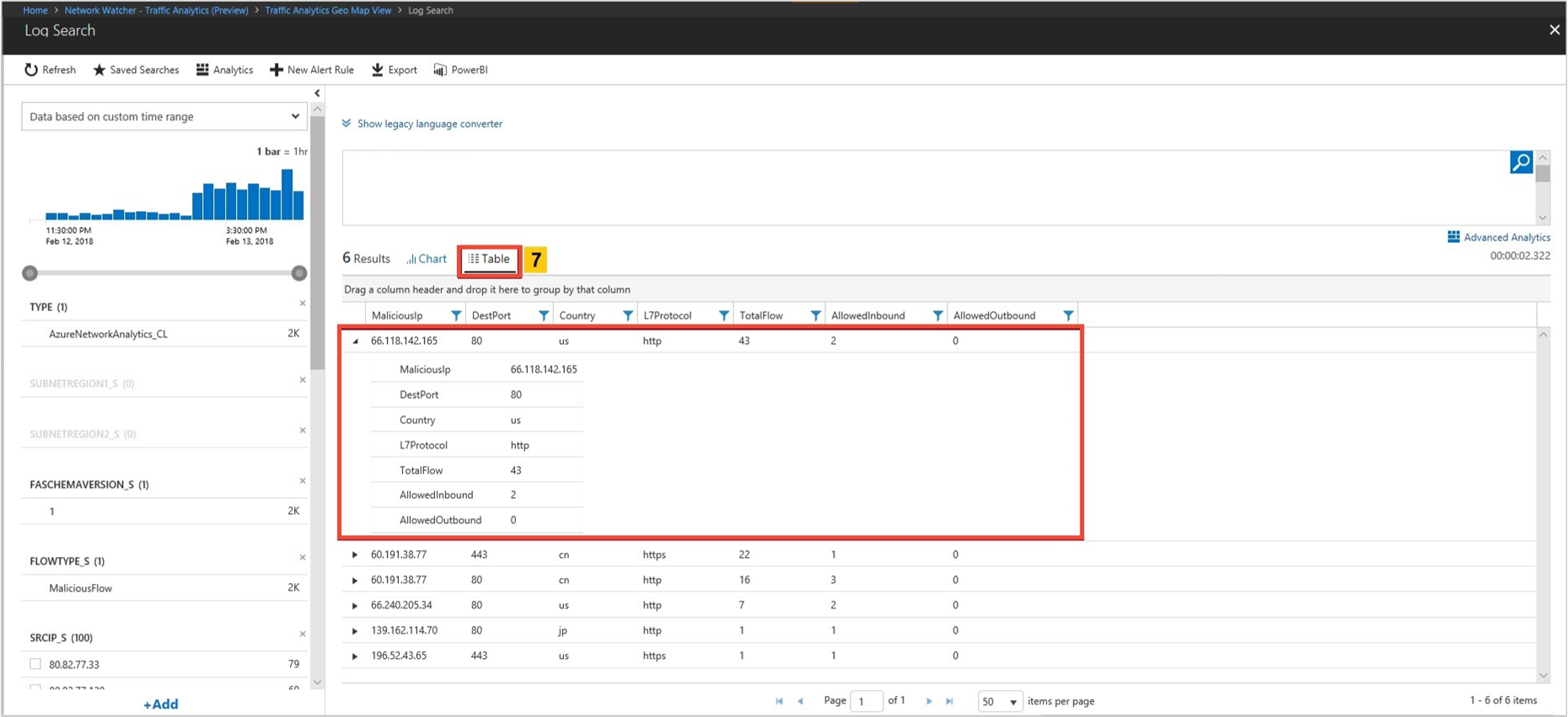The image size is (1568, 717).
Task: Open the Analytics toolbar option
Action: (x=224, y=70)
